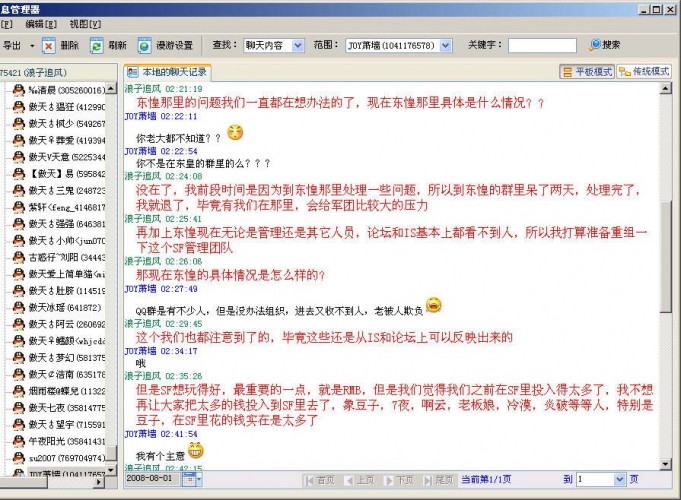
Task: Open the Export (导出) dropdown arrow
Action: pyautogui.click(x=32, y=46)
